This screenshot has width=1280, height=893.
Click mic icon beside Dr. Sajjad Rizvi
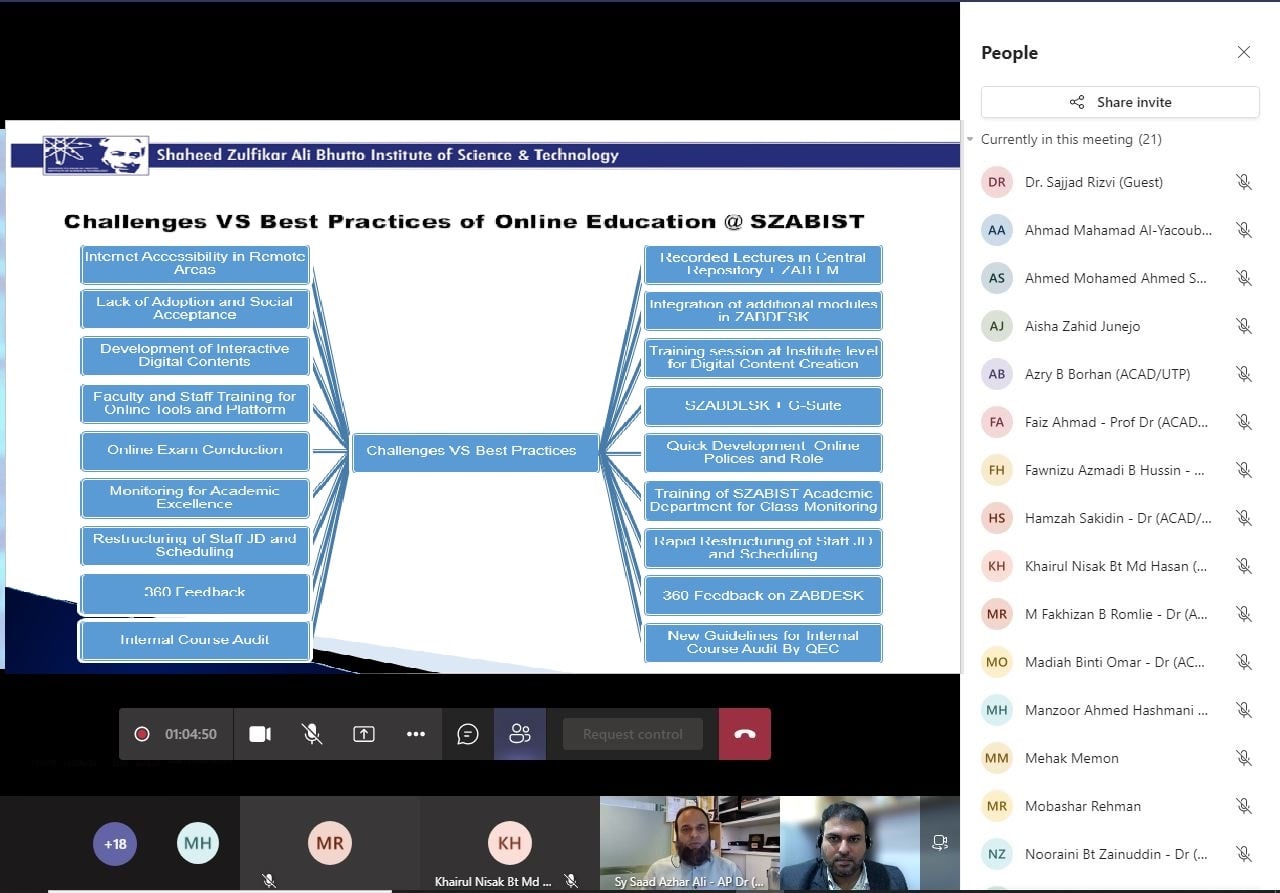[1243, 182]
